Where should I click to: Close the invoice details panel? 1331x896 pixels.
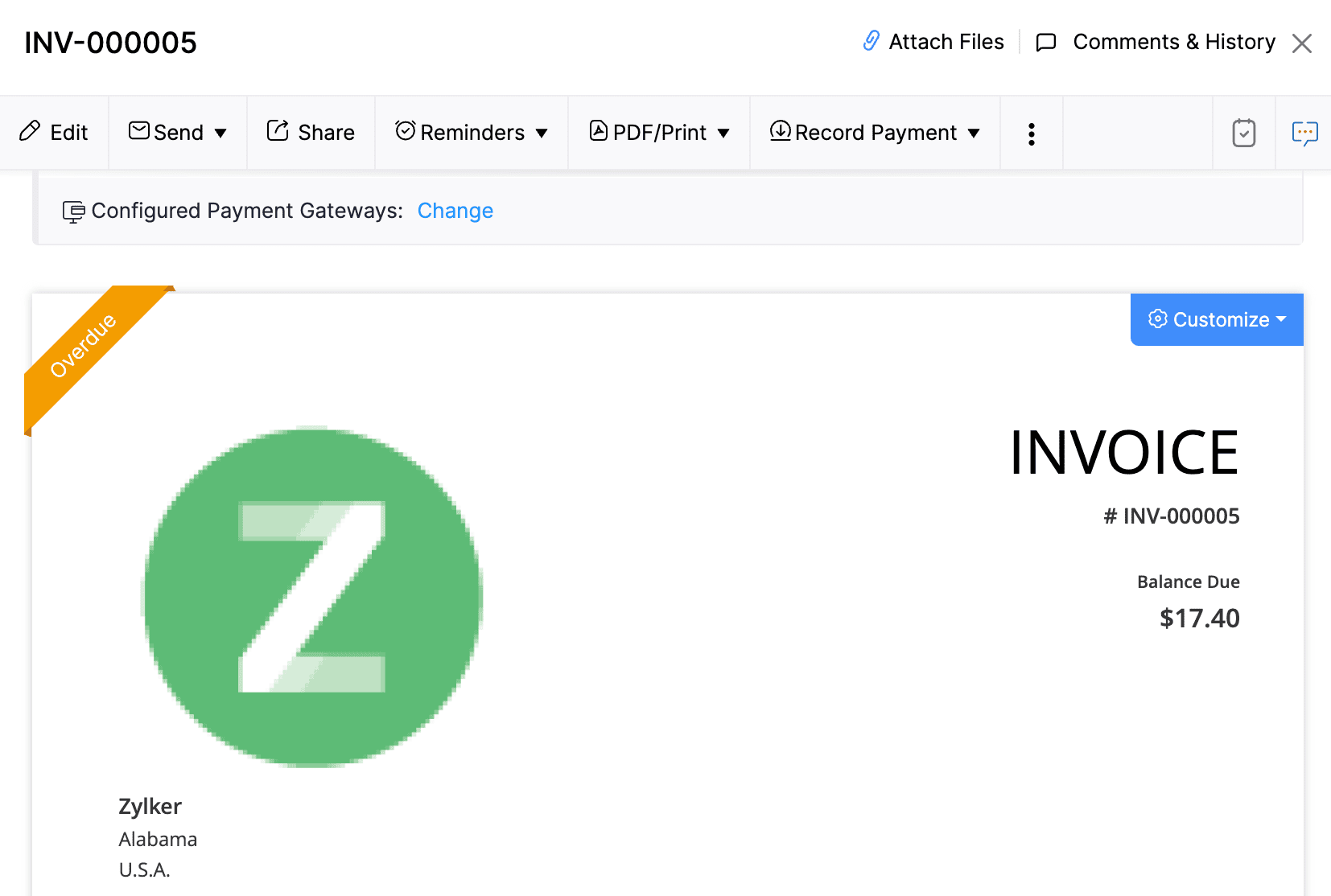[x=1301, y=43]
